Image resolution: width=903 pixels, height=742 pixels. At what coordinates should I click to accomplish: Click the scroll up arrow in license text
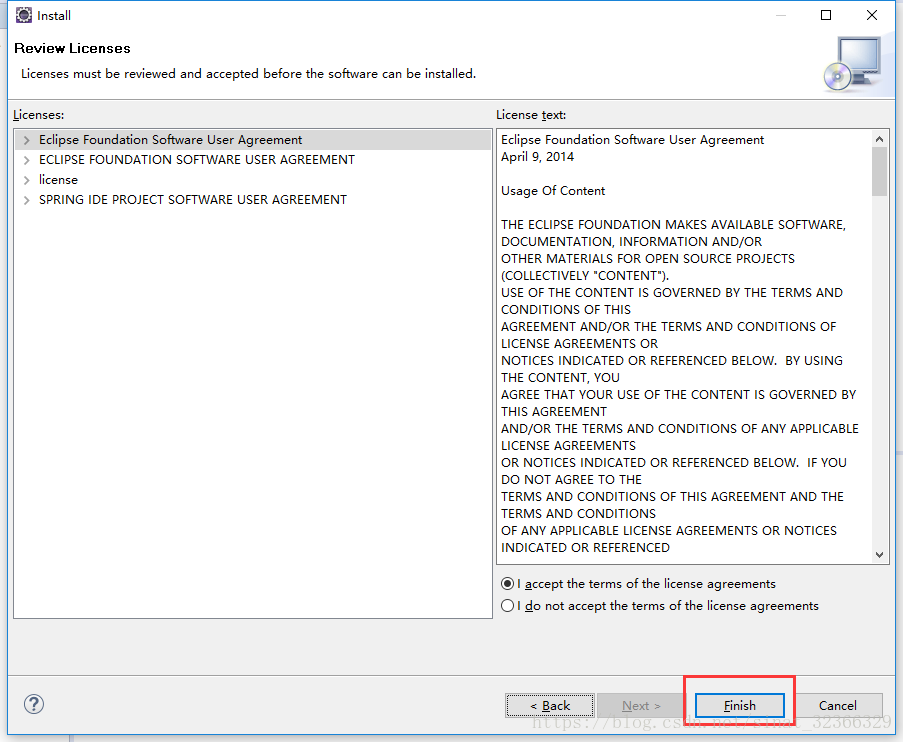879,139
